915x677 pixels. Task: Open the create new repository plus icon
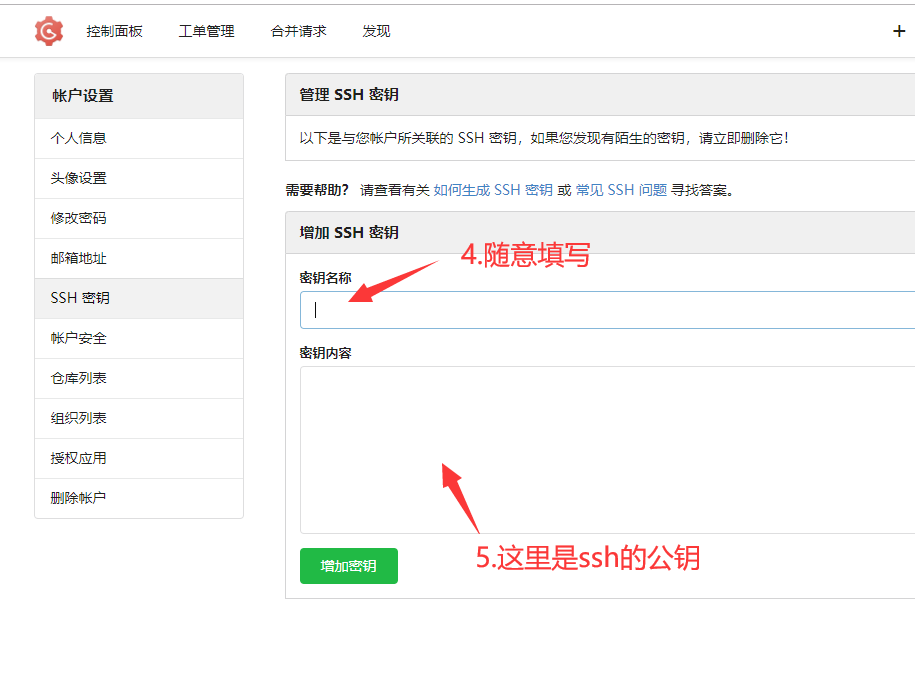pyautogui.click(x=898, y=31)
